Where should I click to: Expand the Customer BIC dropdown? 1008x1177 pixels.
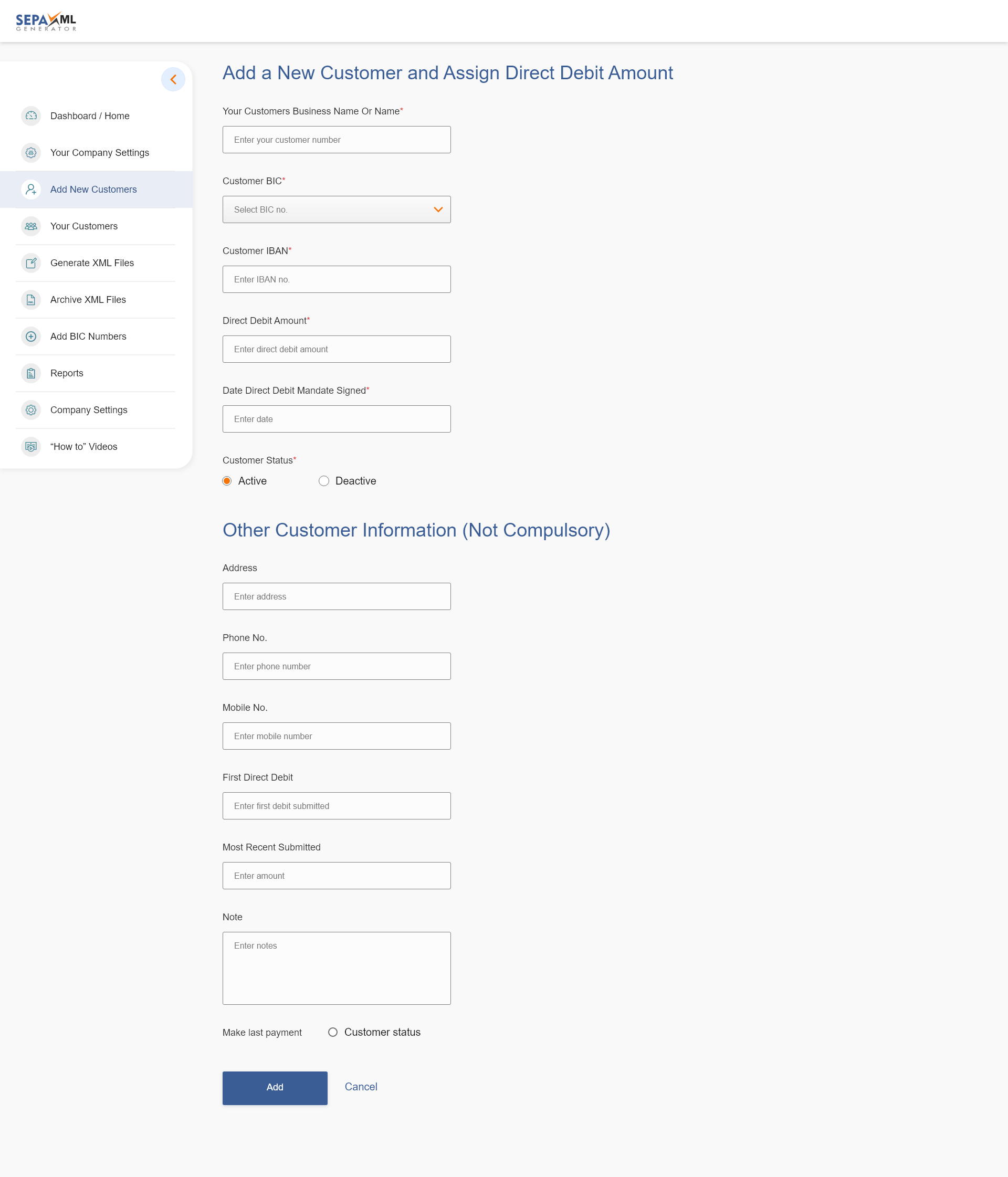tap(336, 209)
